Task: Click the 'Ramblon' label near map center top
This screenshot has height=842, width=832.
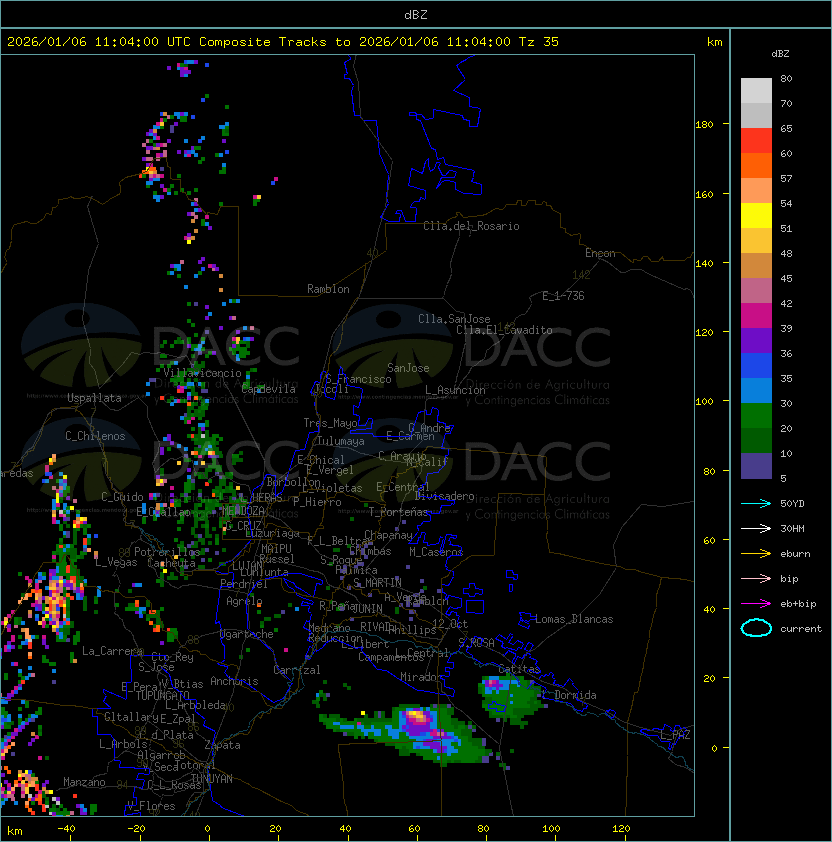Action: coord(328,289)
